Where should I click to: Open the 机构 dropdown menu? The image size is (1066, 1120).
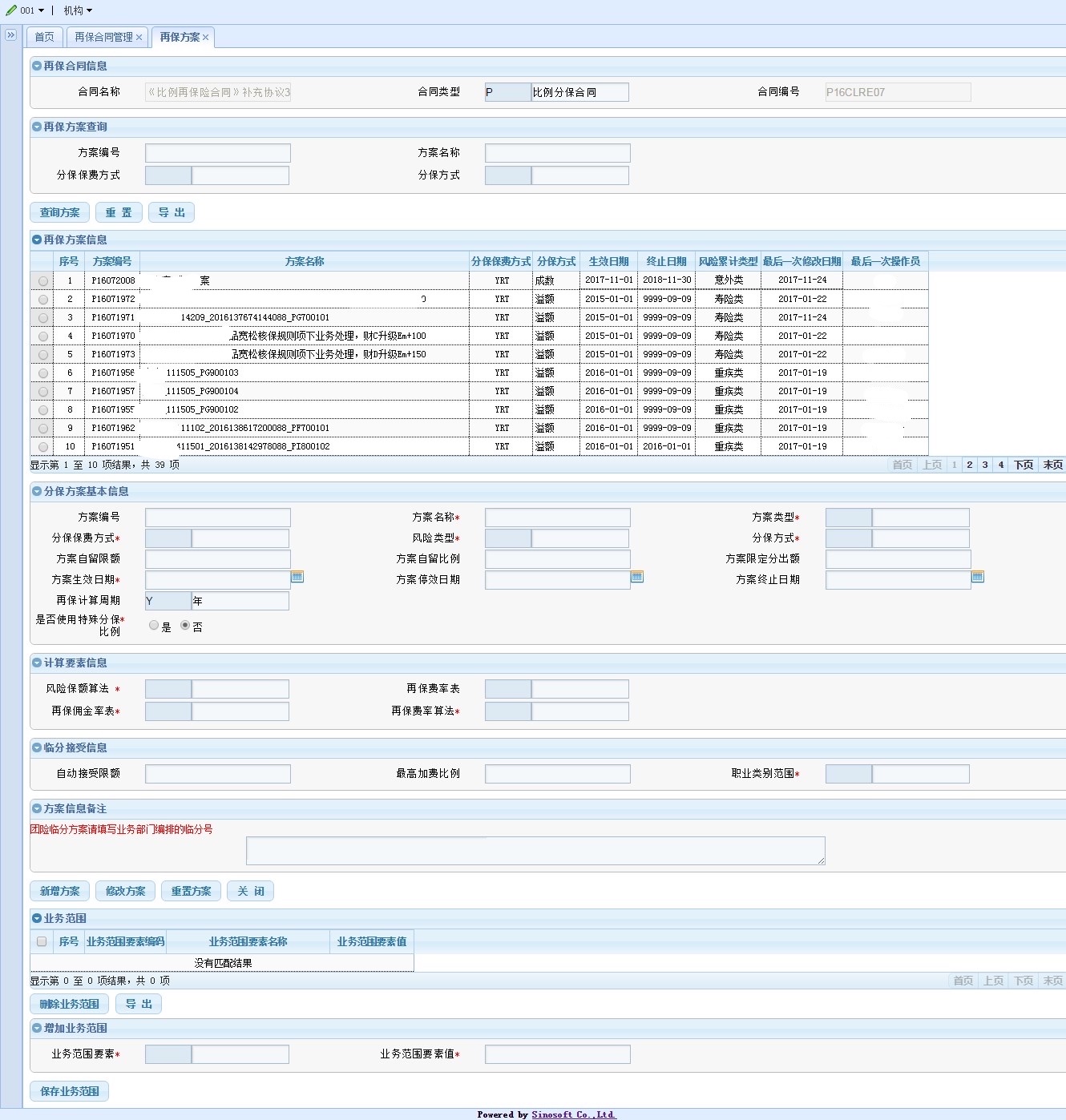(x=78, y=10)
